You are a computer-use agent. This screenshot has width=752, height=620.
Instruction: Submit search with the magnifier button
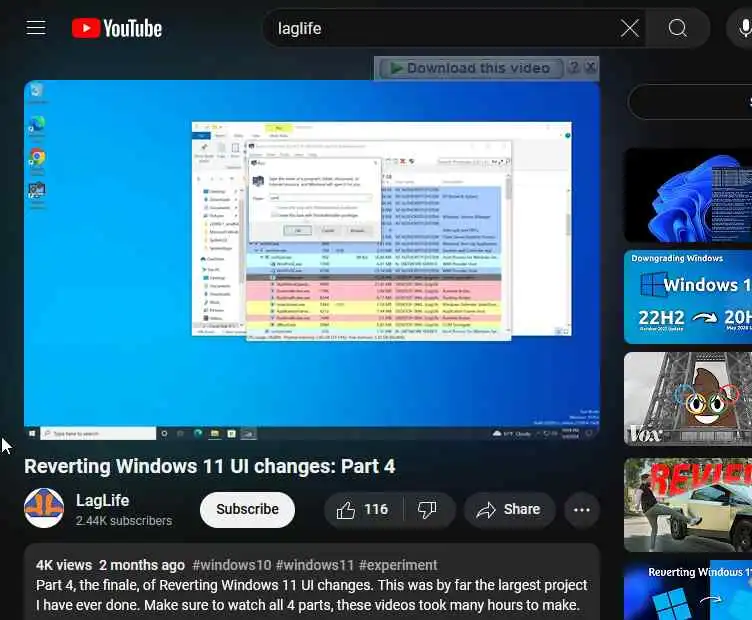(x=678, y=28)
